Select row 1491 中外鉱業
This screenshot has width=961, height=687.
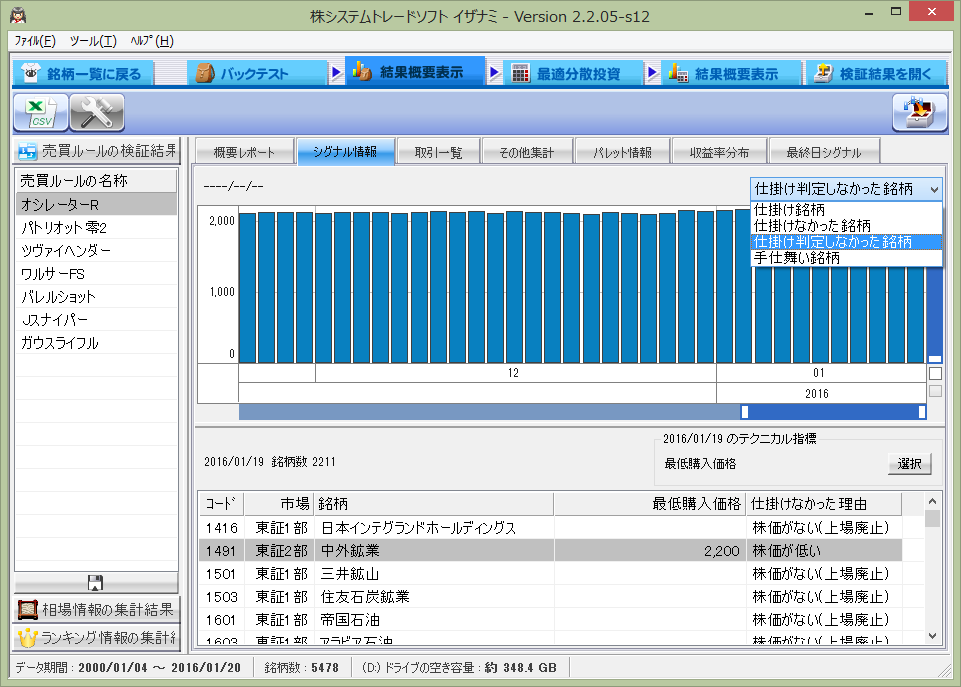pos(550,550)
